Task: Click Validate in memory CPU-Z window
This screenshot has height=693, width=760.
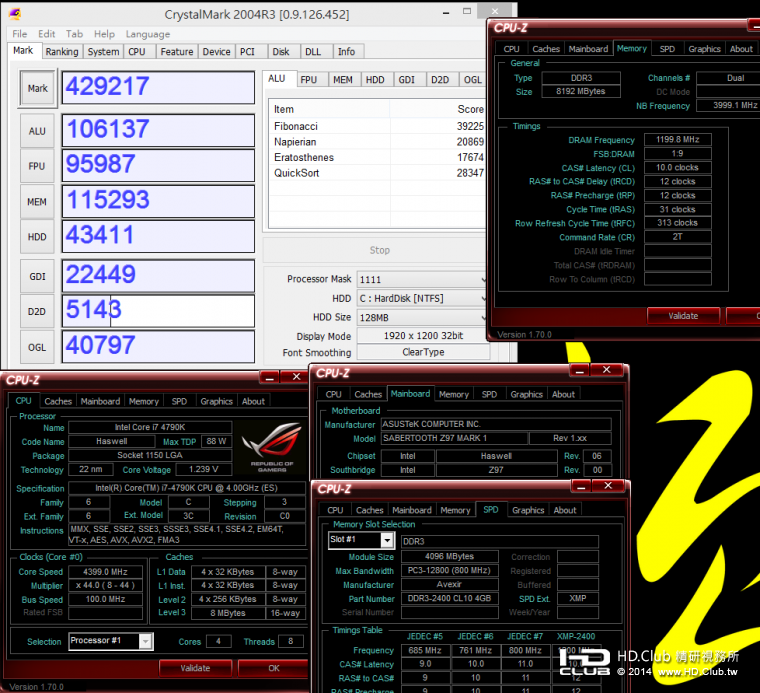Action: click(x=683, y=316)
